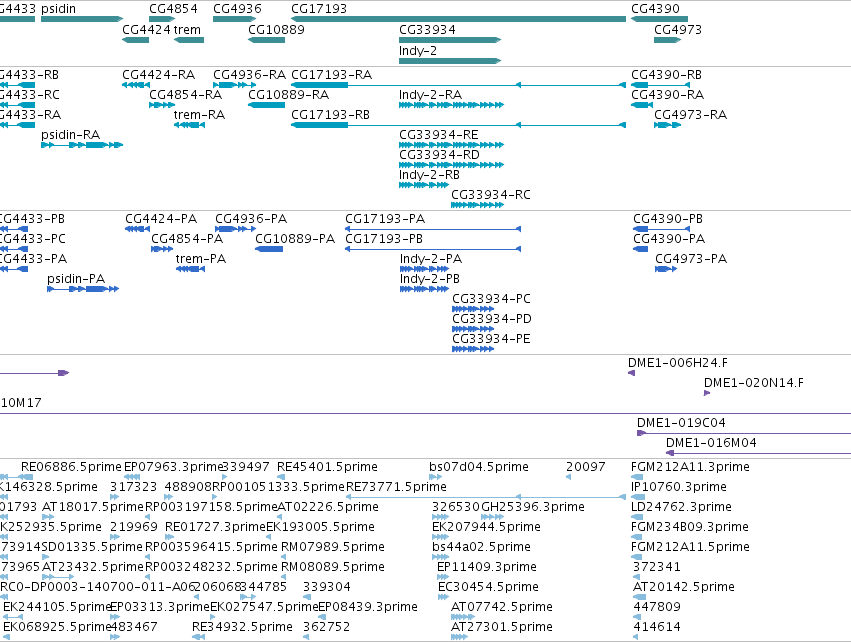Select transcript CG4973-RA
Image resolution: width=851 pixels, height=642 pixels.
pos(690,115)
